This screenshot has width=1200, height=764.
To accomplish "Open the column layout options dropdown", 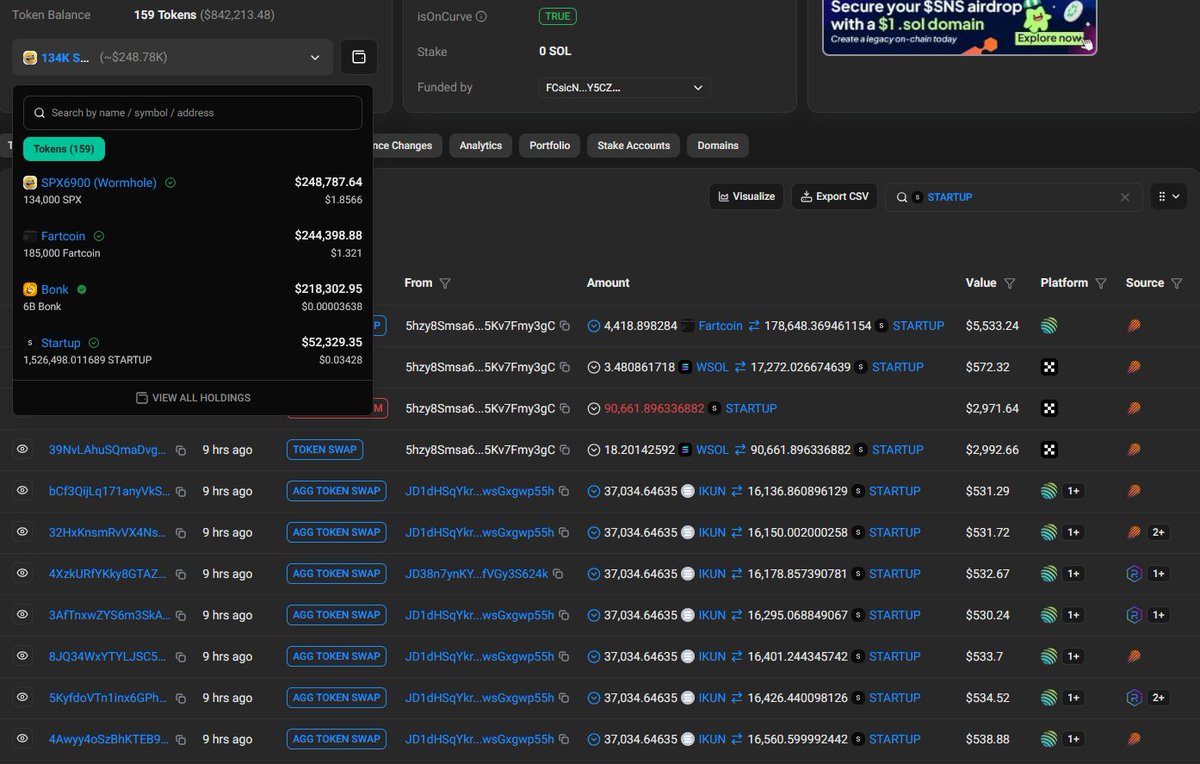I will [x=1168, y=197].
